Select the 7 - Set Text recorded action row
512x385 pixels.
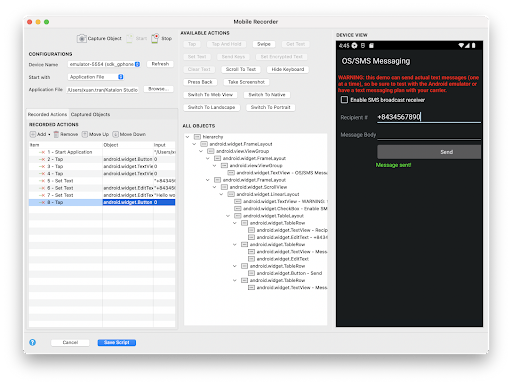pyautogui.click(x=102, y=195)
